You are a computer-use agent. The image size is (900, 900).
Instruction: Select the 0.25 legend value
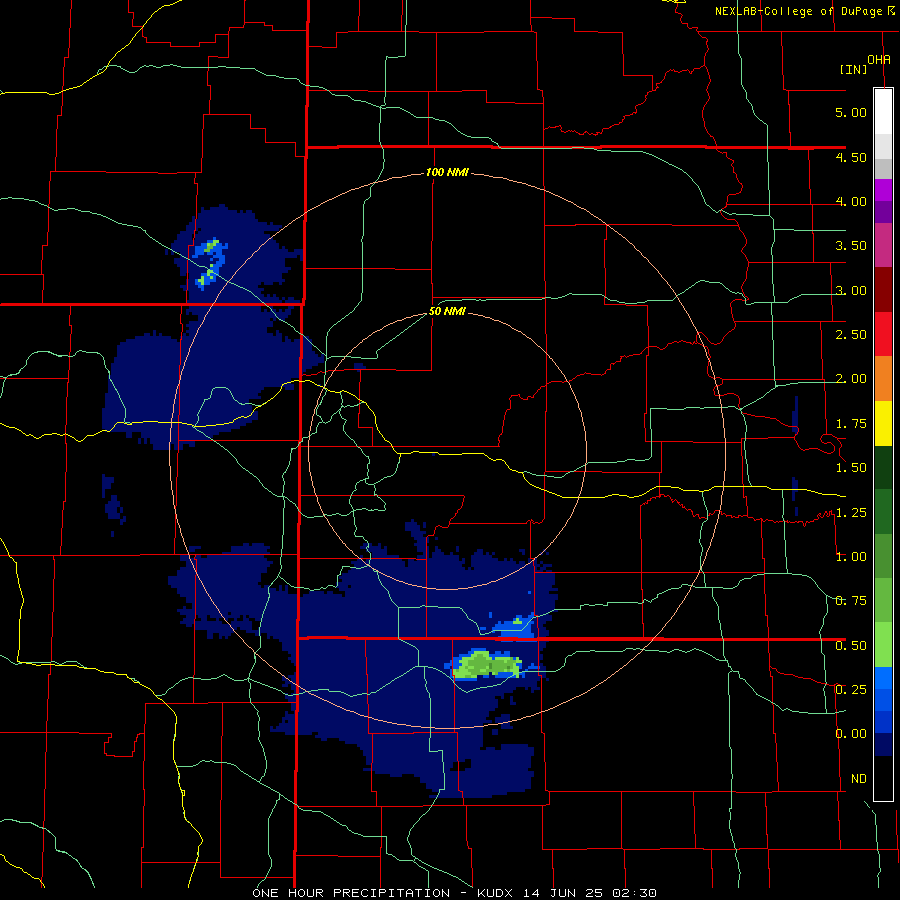[851, 689]
